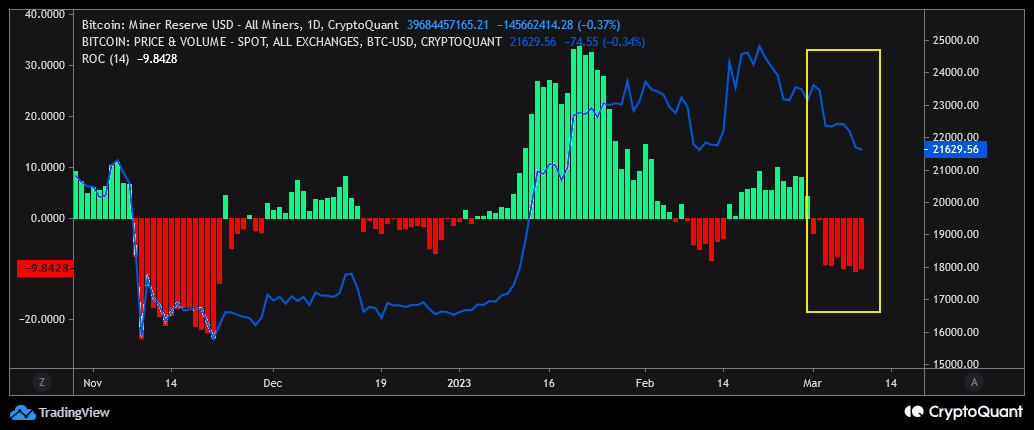Click the A auto-scale button at bottom right
Viewport: 1034px width, 430px height.
tap(973, 381)
